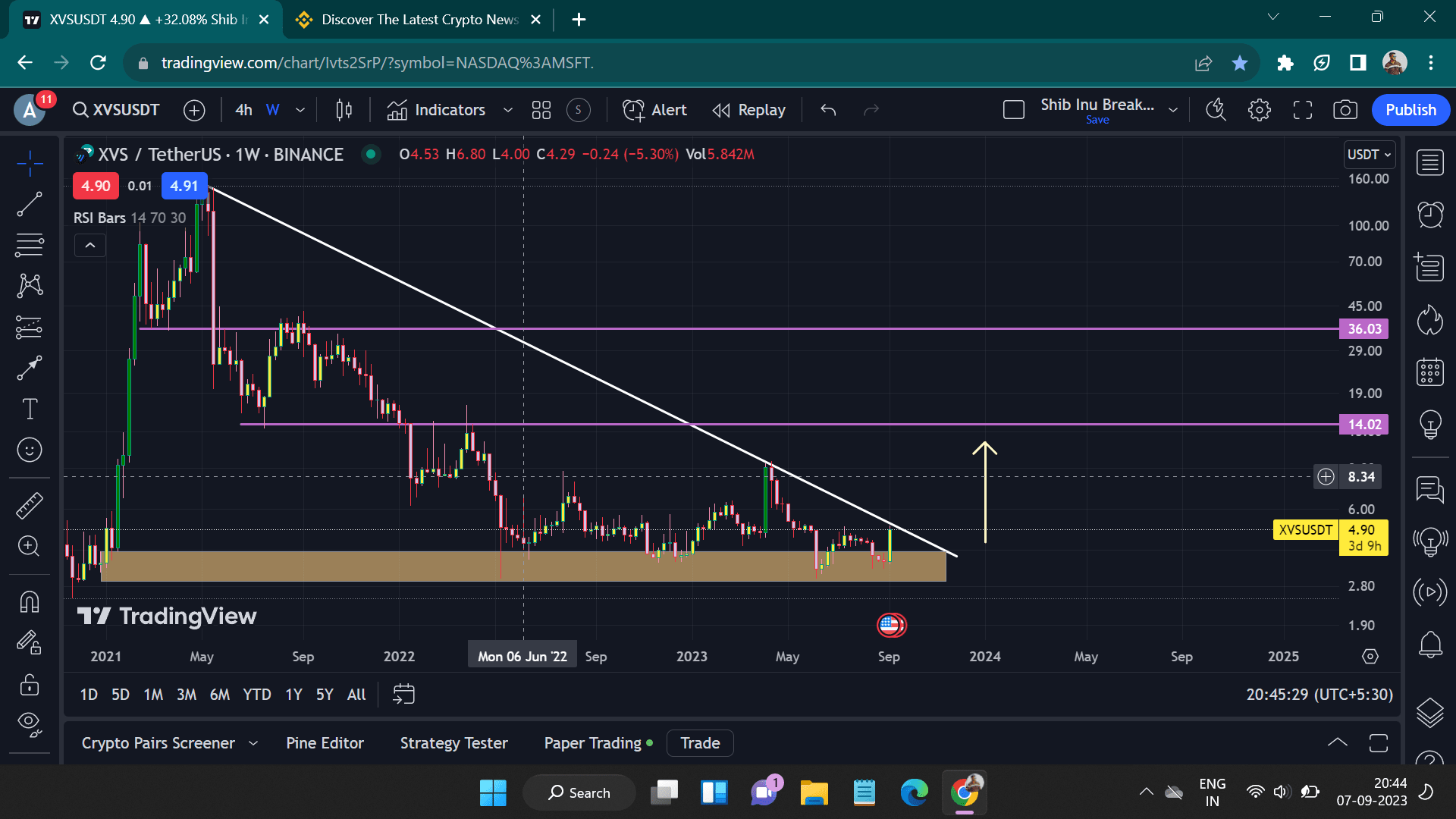Open the Strategy Tester tab
The image size is (1456, 819).
(x=453, y=743)
